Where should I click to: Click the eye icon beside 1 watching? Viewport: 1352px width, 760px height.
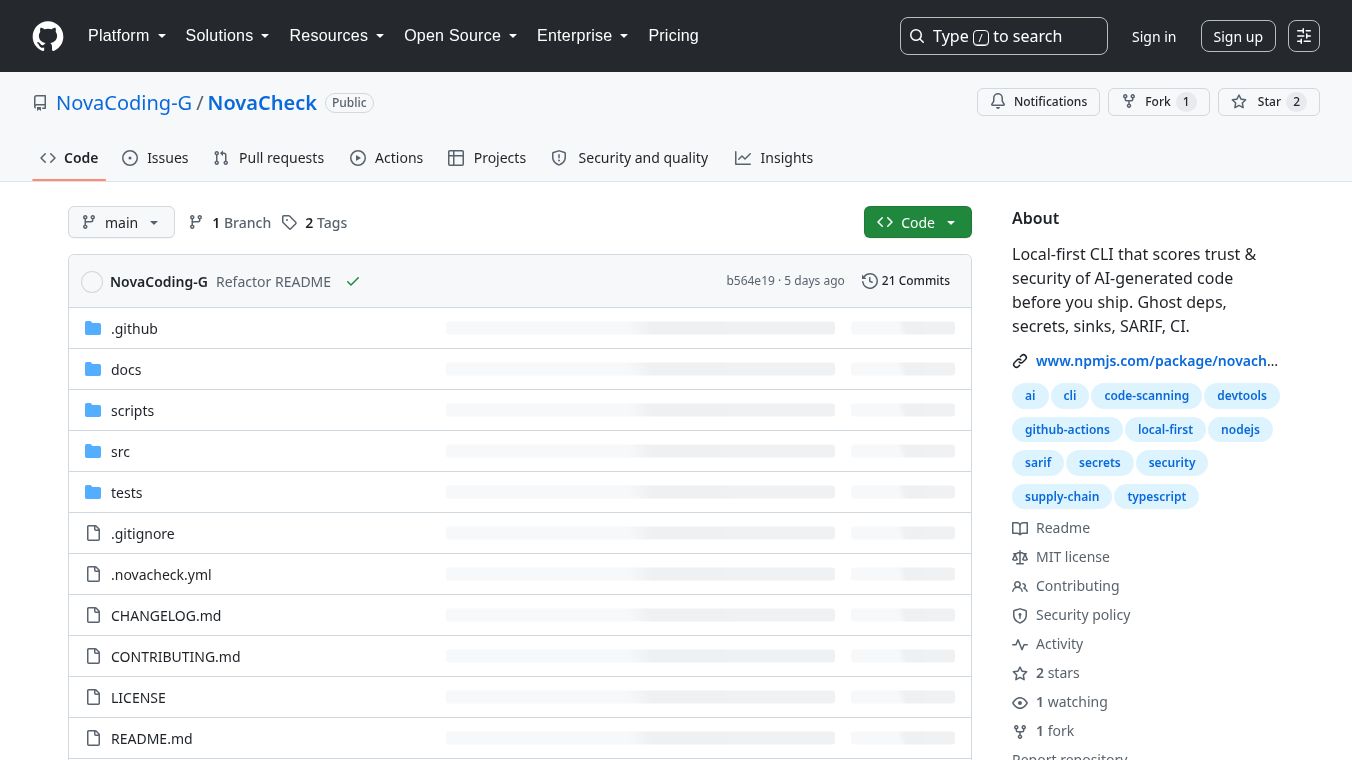tap(1020, 702)
